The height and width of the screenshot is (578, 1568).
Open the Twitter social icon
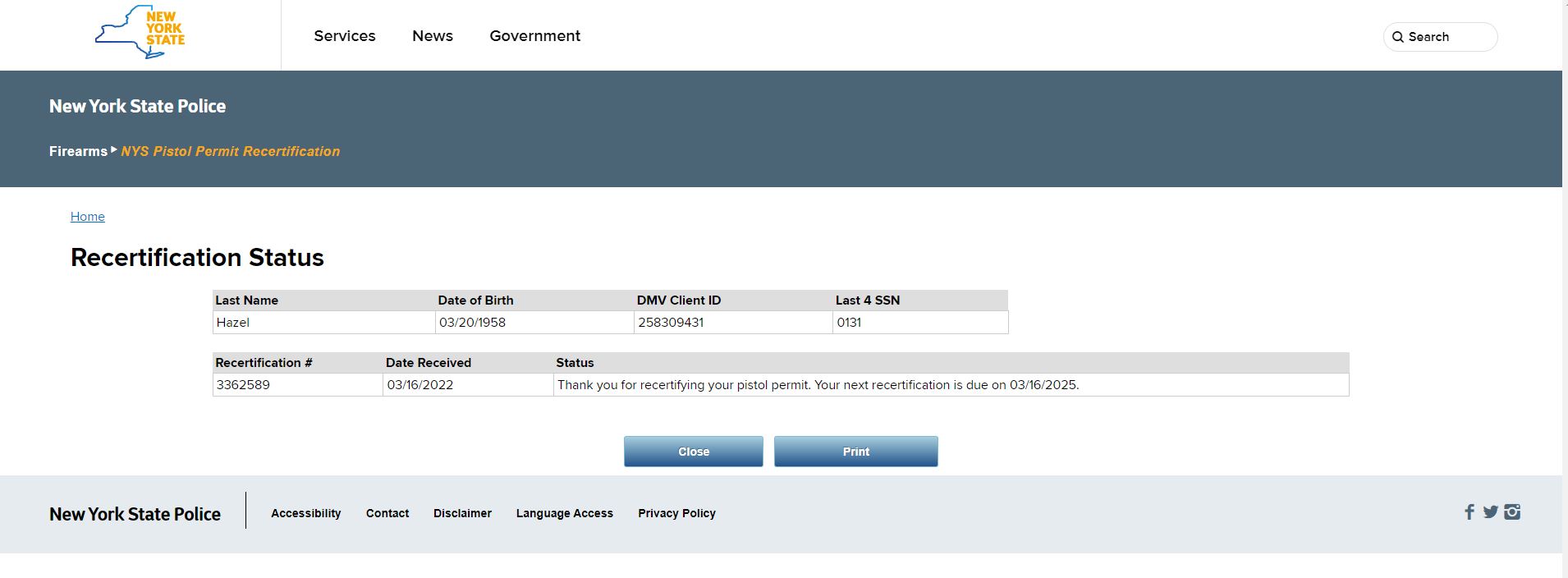point(1491,512)
